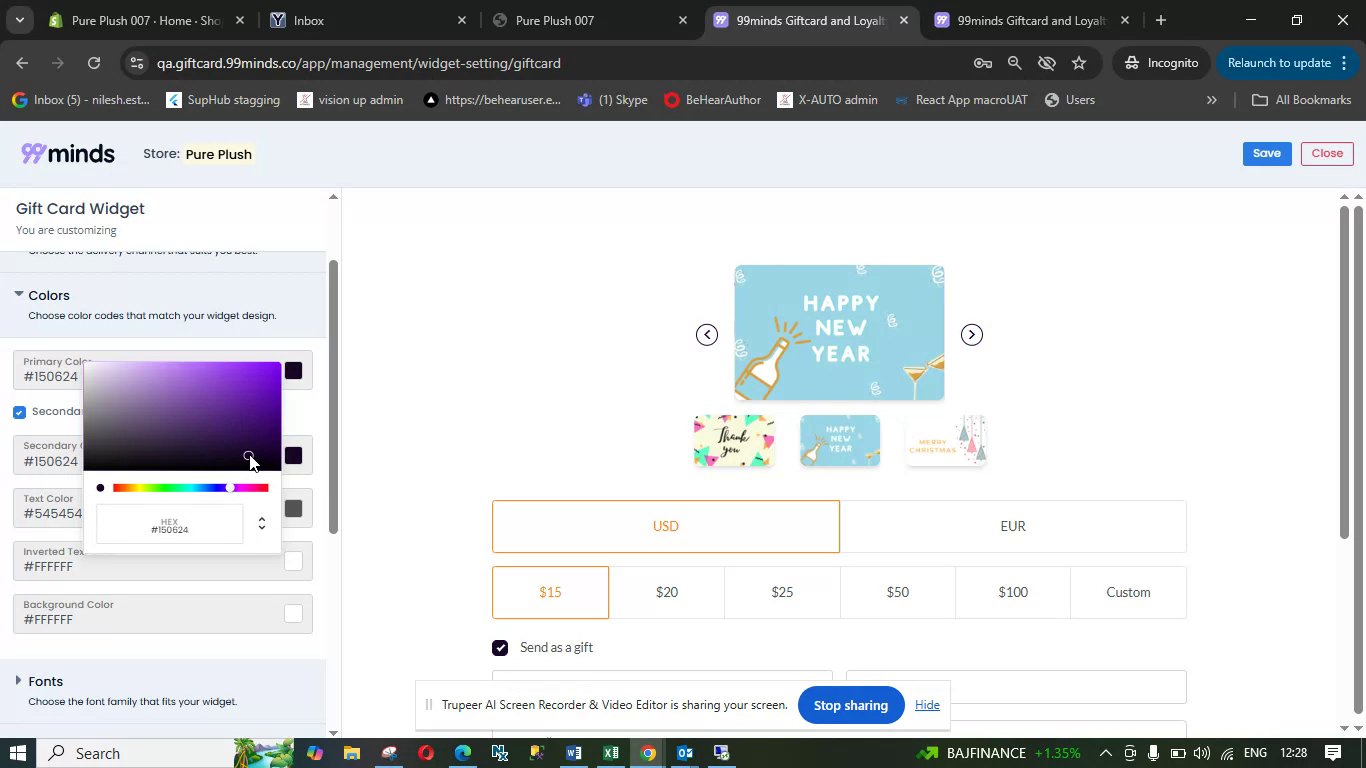This screenshot has height=768, width=1366.
Task: Open Microsoft Word from taskbar
Action: tap(574, 753)
